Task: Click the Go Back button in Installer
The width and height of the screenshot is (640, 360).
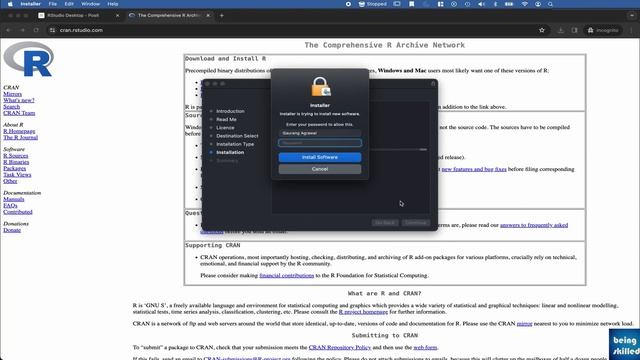Action: [385, 223]
